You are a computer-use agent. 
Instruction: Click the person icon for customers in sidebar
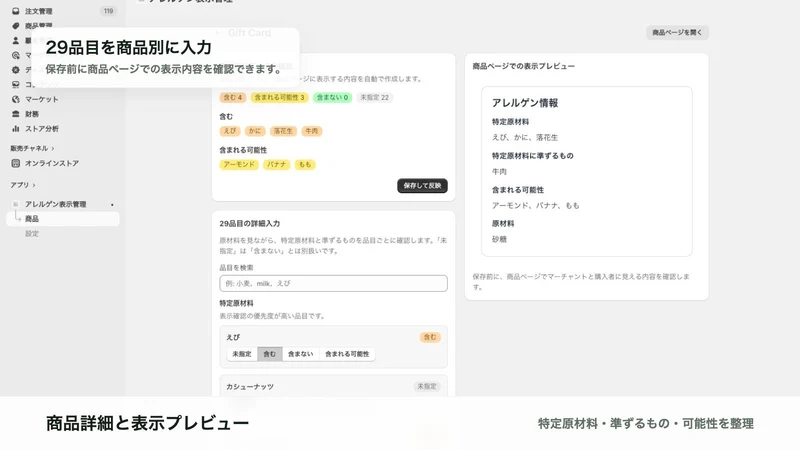pos(16,40)
